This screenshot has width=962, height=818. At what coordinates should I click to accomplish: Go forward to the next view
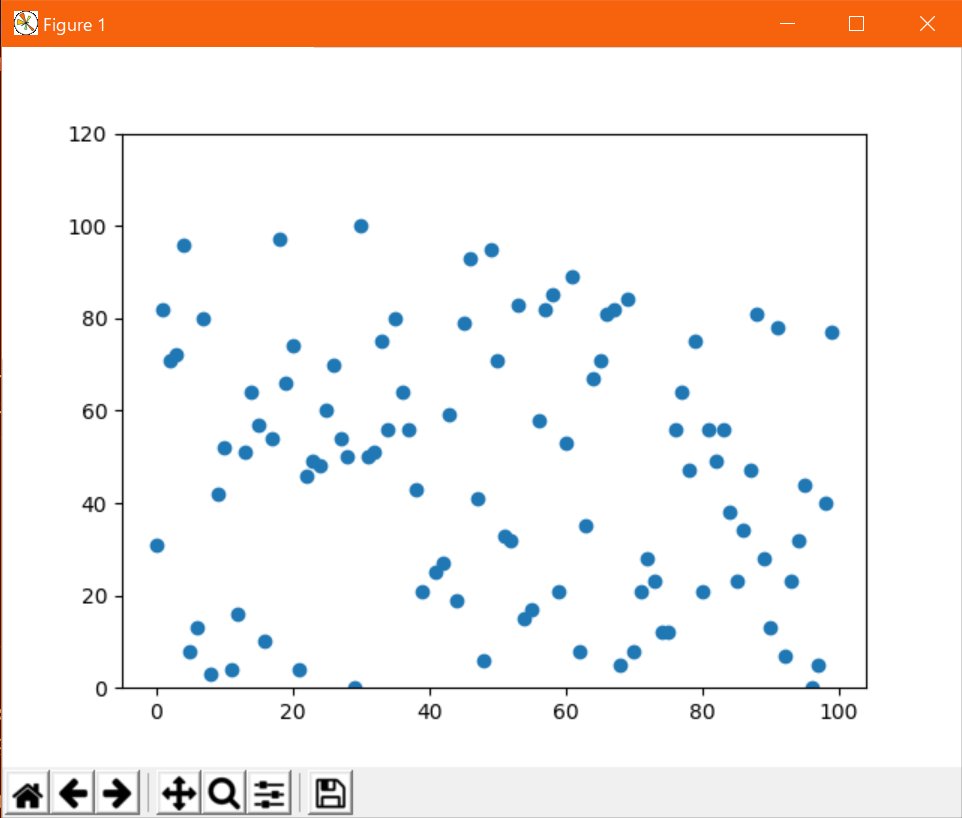coord(117,792)
